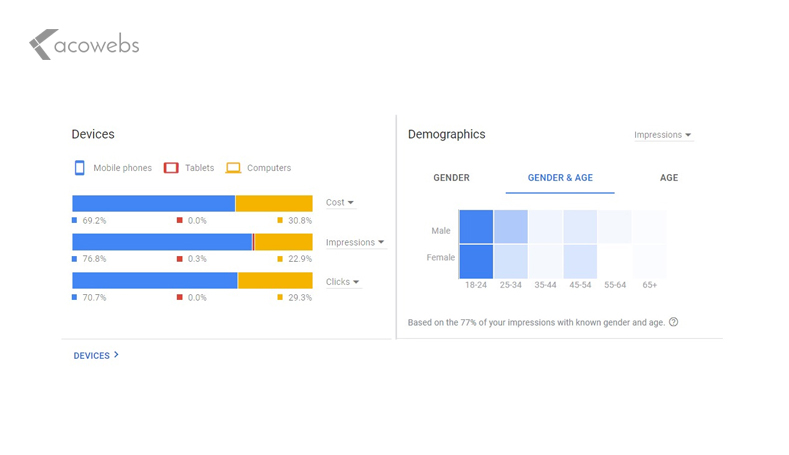Click the Female 45-54 heatmap cell
Image resolution: width=789 pixels, height=455 pixels.
(x=580, y=262)
